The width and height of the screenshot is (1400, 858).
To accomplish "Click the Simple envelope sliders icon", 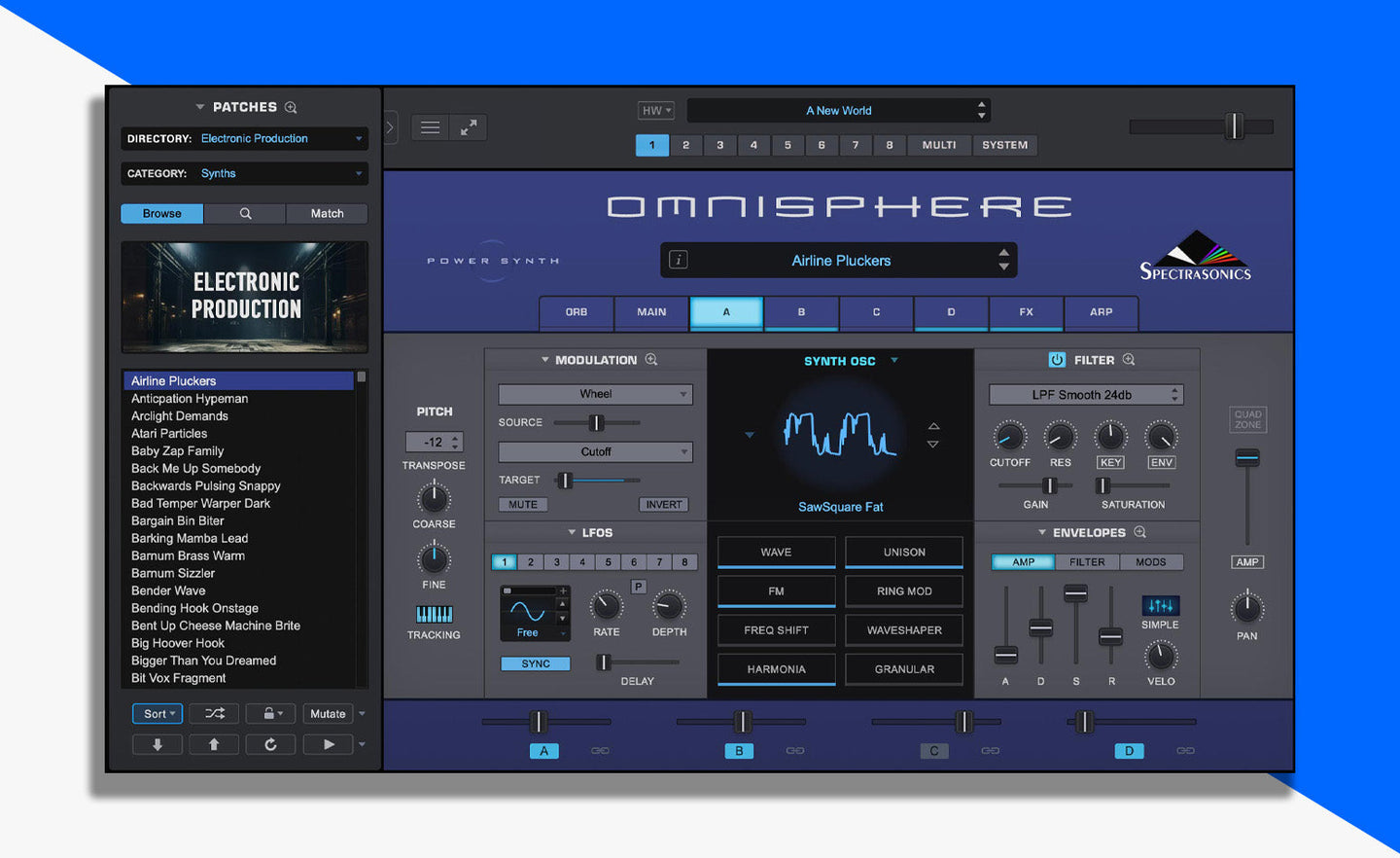I will 1160,605.
